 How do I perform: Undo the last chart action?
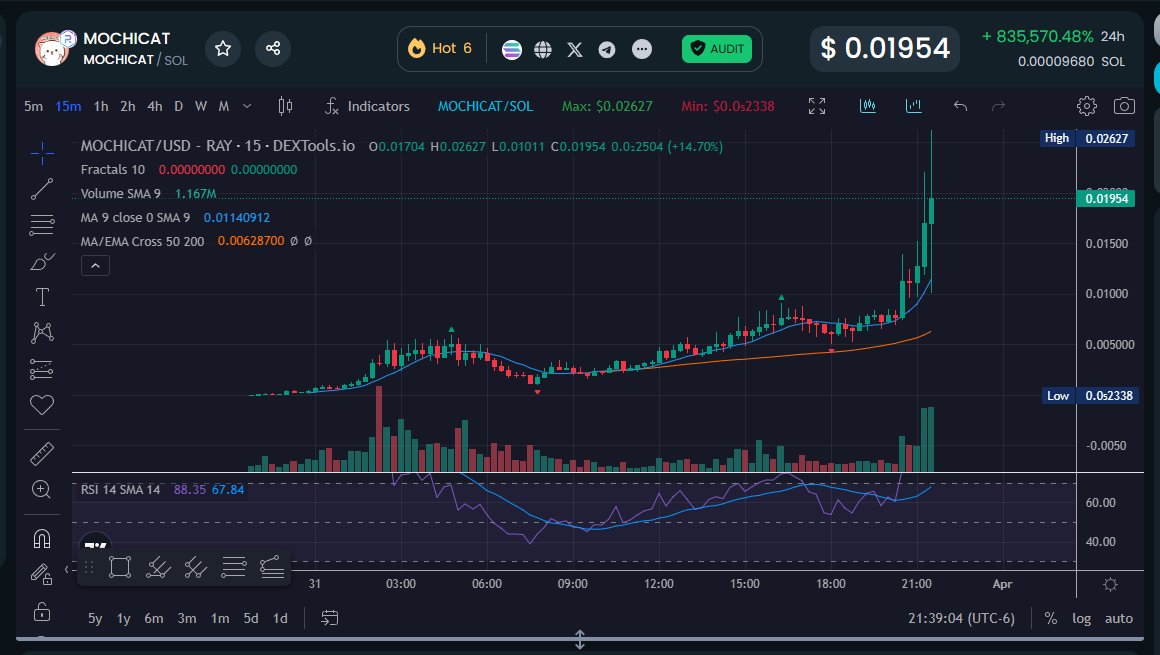coord(960,107)
